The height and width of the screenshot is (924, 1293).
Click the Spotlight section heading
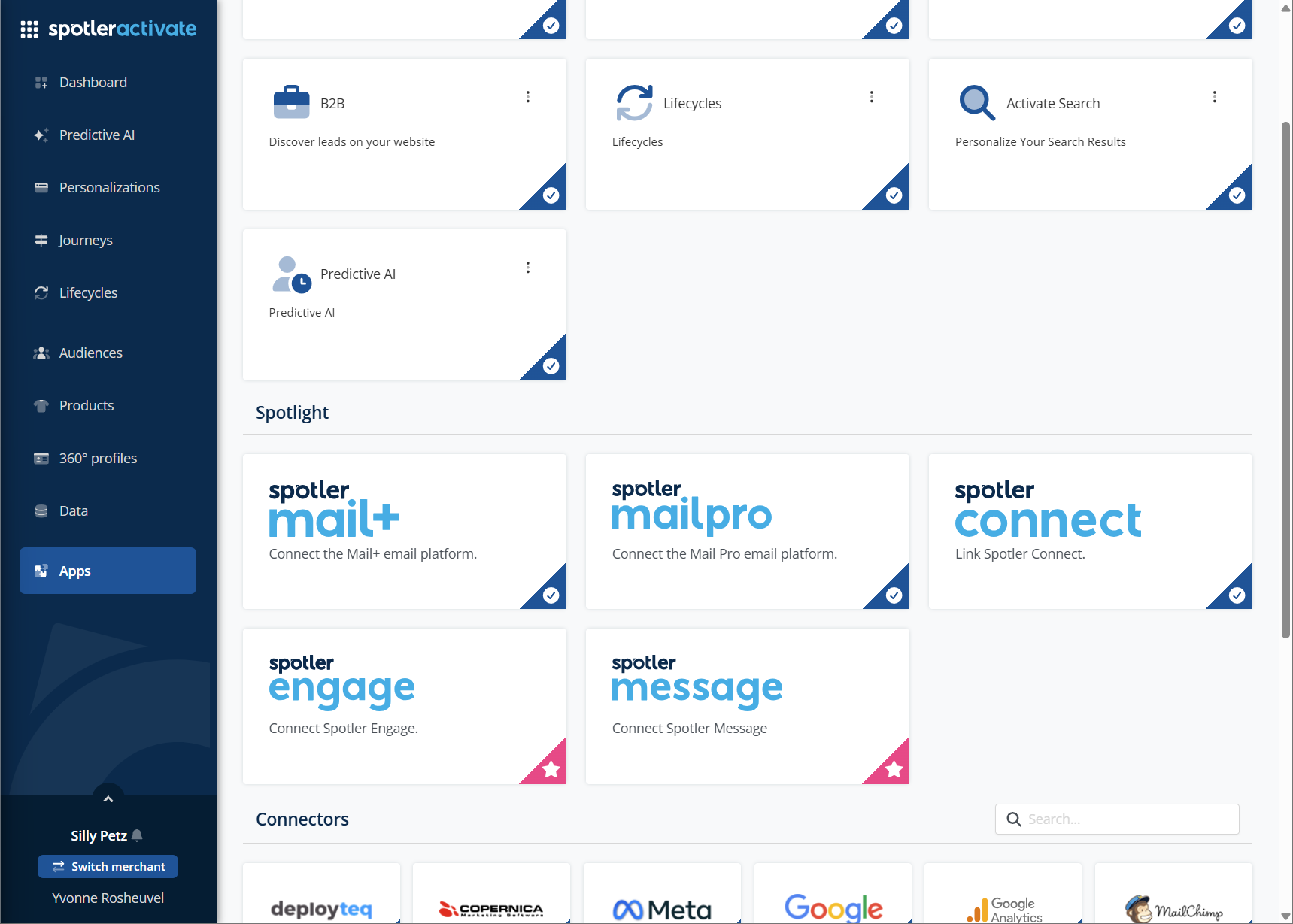tap(292, 412)
